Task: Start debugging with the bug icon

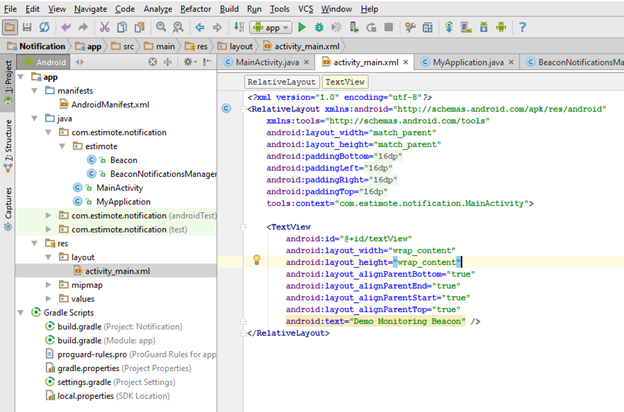Action: click(319, 27)
